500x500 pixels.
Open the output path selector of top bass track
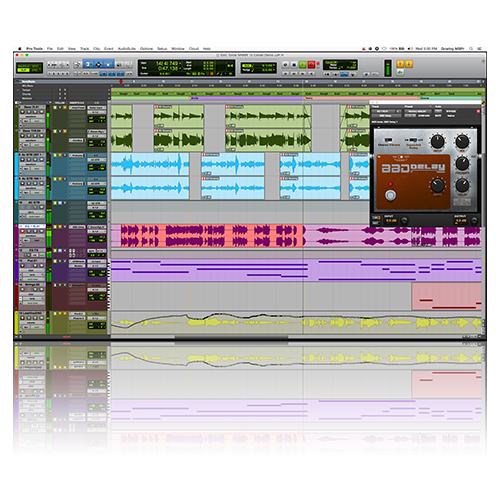(96, 112)
